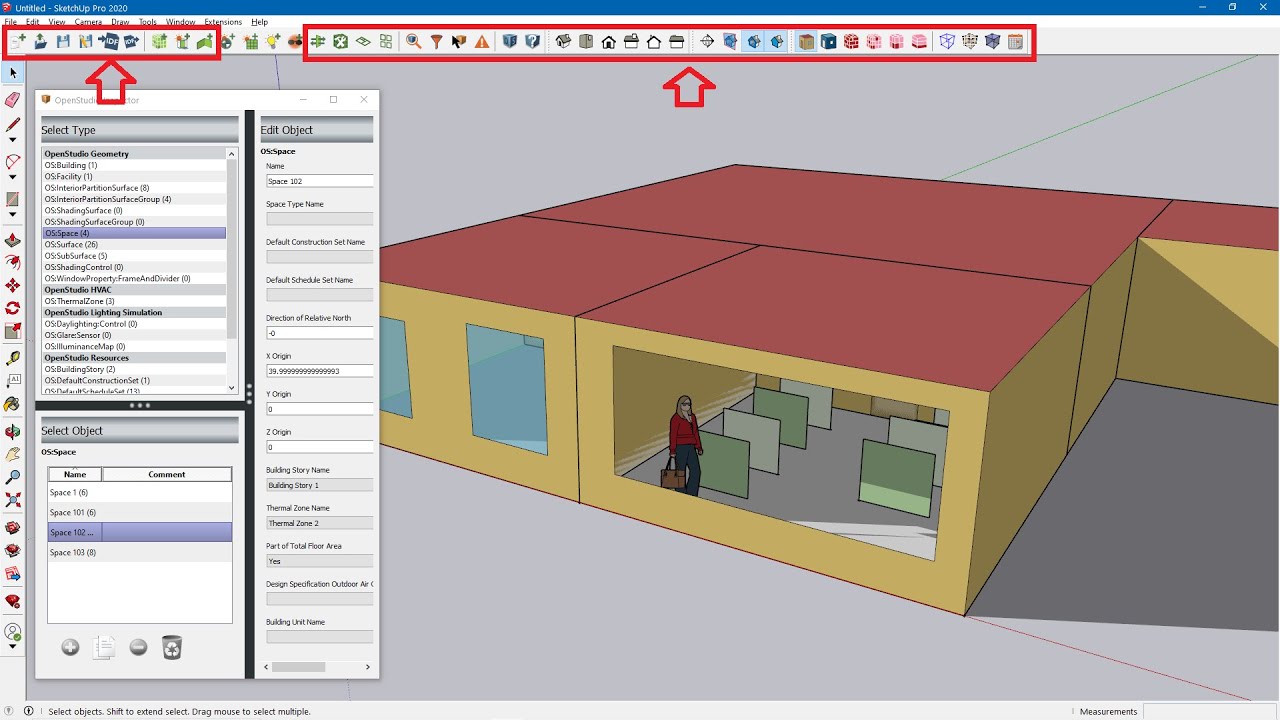This screenshot has height=720, width=1280.
Task: Select the red brick-pattern render cube
Action: click(851, 41)
